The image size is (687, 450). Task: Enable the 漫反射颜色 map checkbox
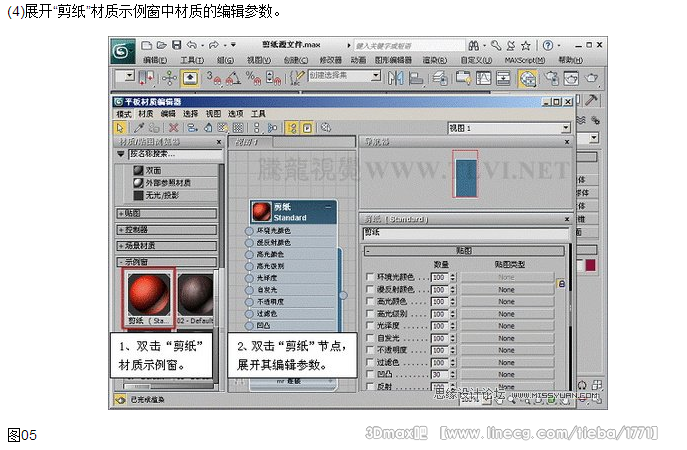[x=370, y=289]
